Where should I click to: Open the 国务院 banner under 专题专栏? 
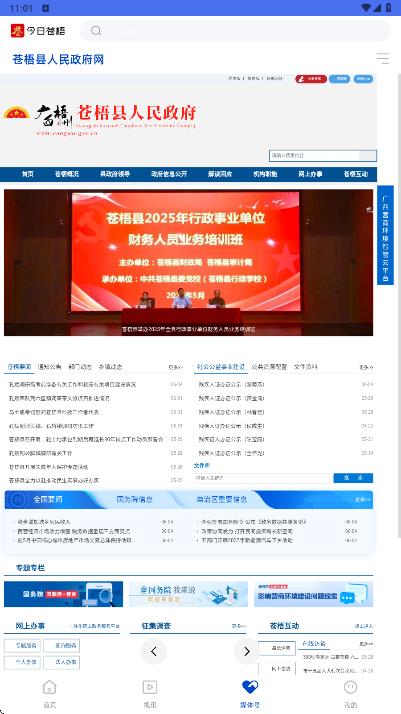coord(63,594)
